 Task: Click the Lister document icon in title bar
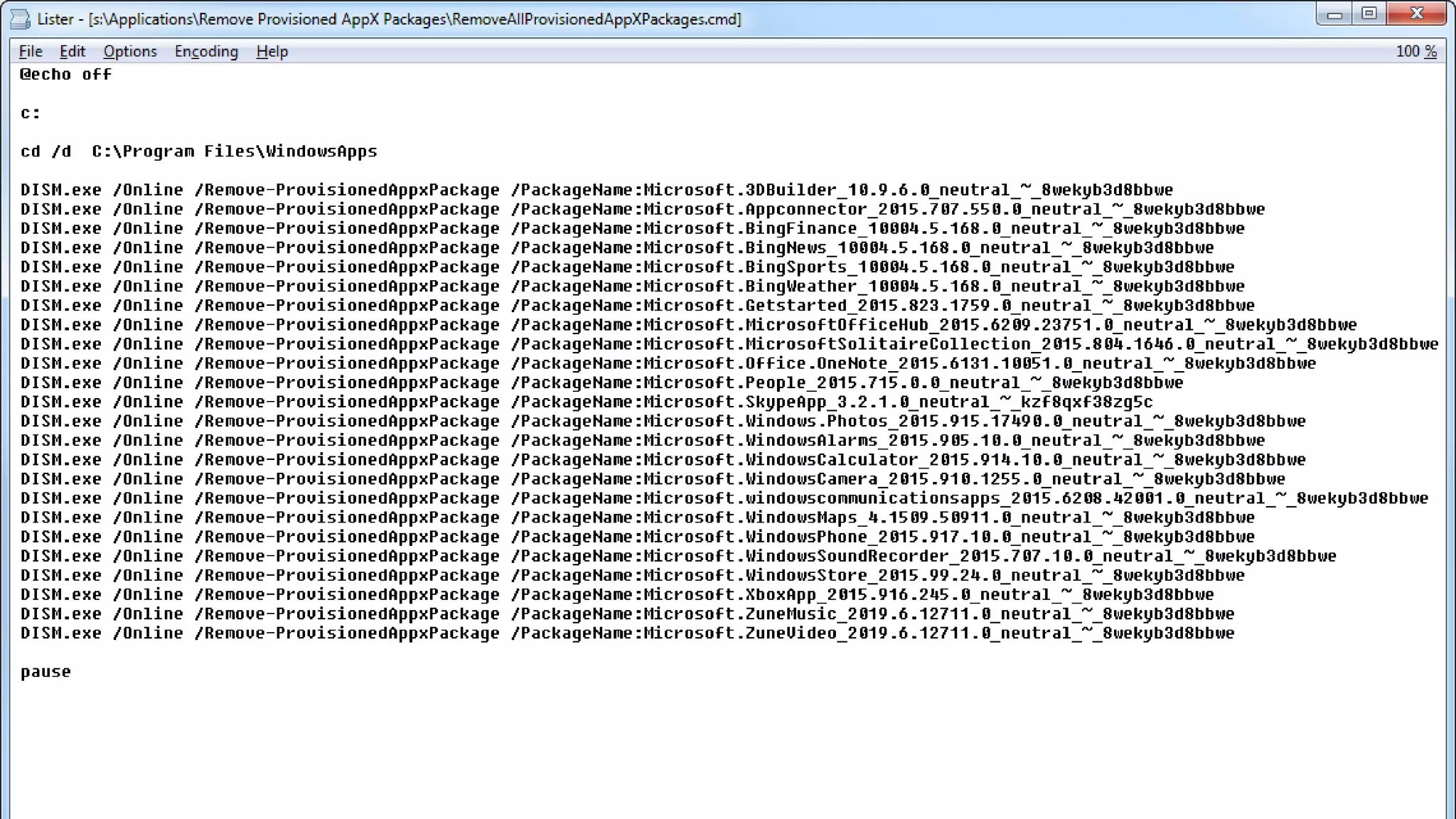(x=21, y=18)
